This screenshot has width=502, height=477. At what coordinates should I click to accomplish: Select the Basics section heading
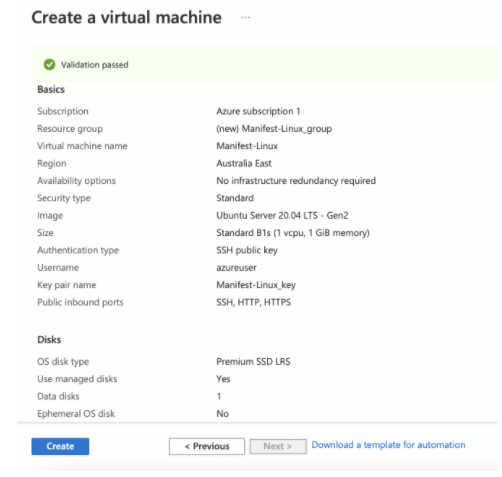pyautogui.click(x=51, y=89)
